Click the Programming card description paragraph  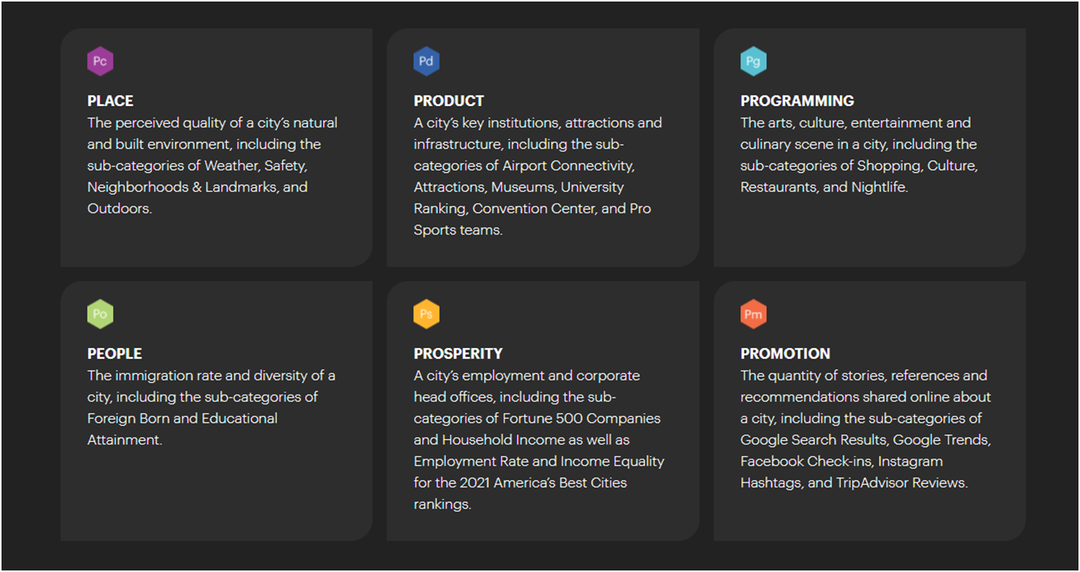pyautogui.click(x=859, y=155)
